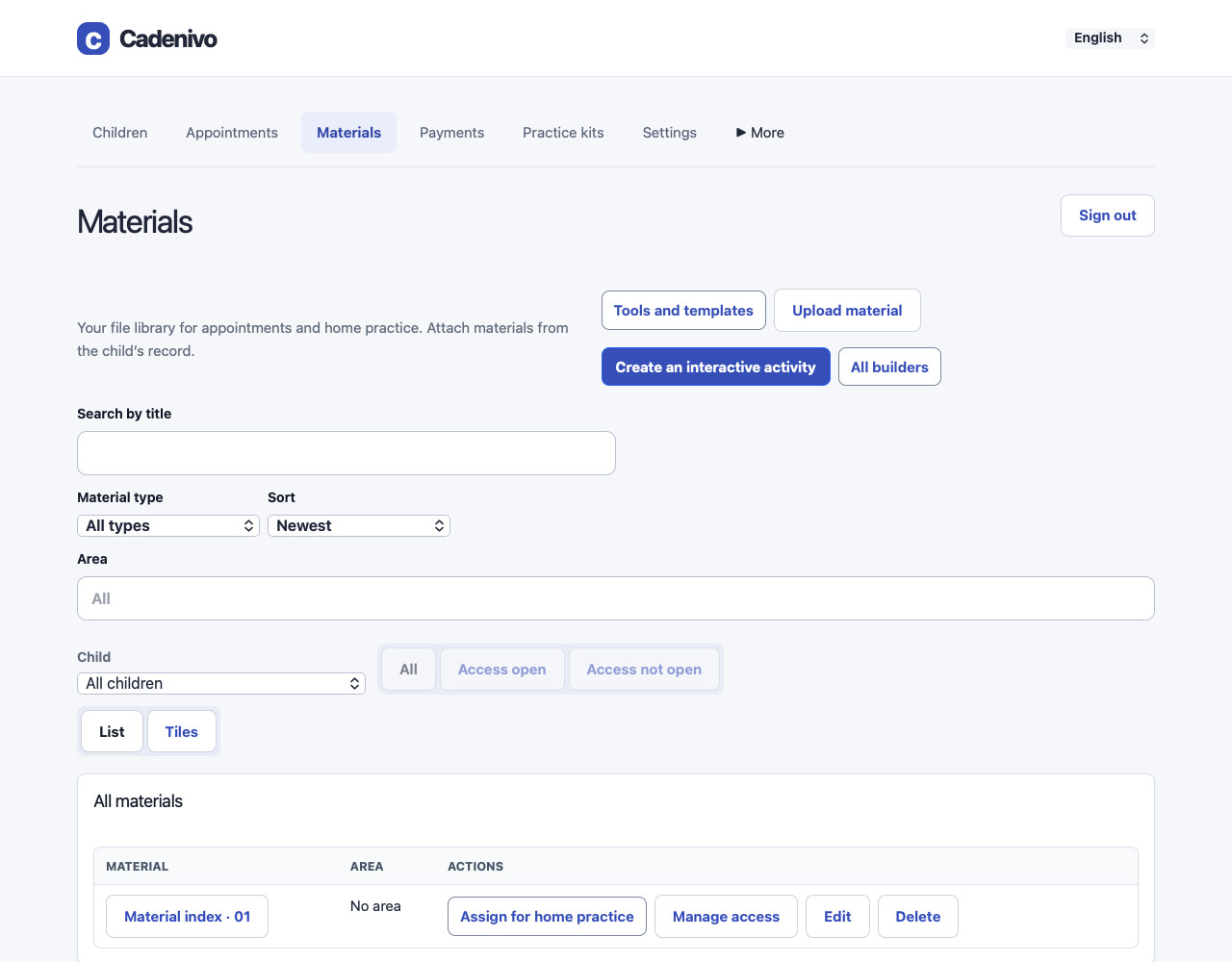1232x962 pixels.
Task: Focus the Search by title field
Action: pyautogui.click(x=346, y=453)
